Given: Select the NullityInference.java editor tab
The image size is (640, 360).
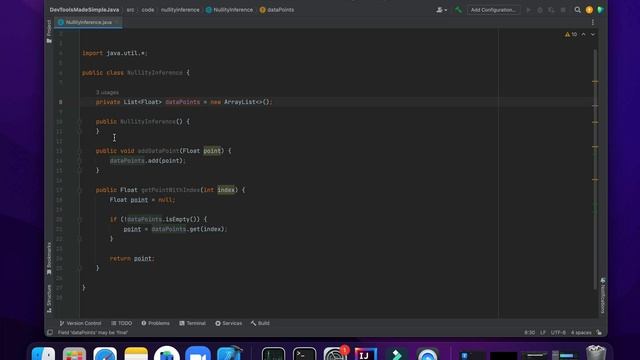Looking at the screenshot, I should (88, 22).
